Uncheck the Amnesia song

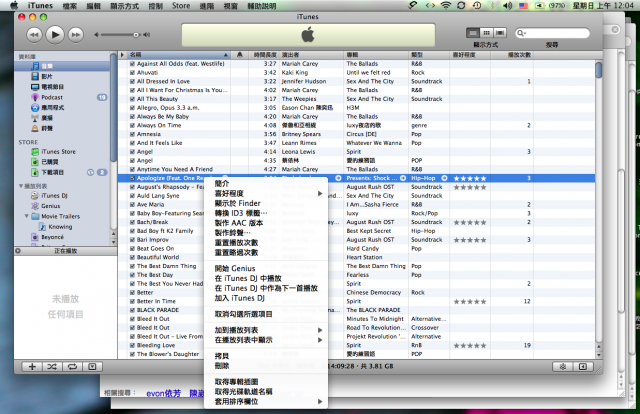(132, 134)
